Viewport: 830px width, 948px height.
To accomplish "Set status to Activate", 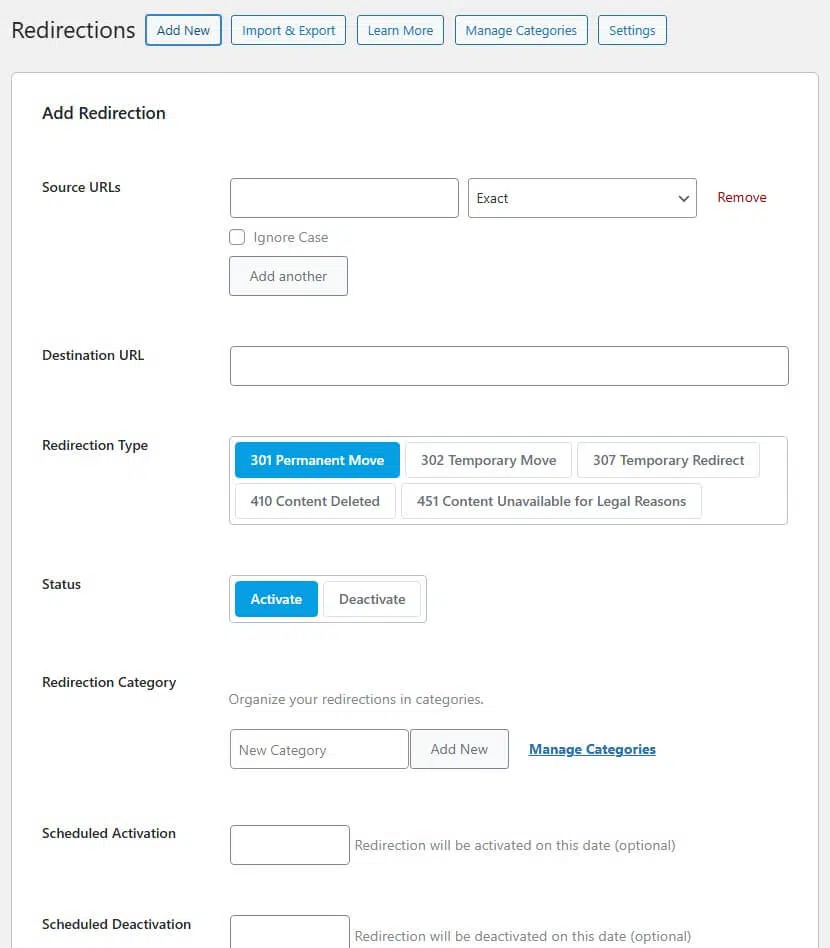I will (276, 599).
